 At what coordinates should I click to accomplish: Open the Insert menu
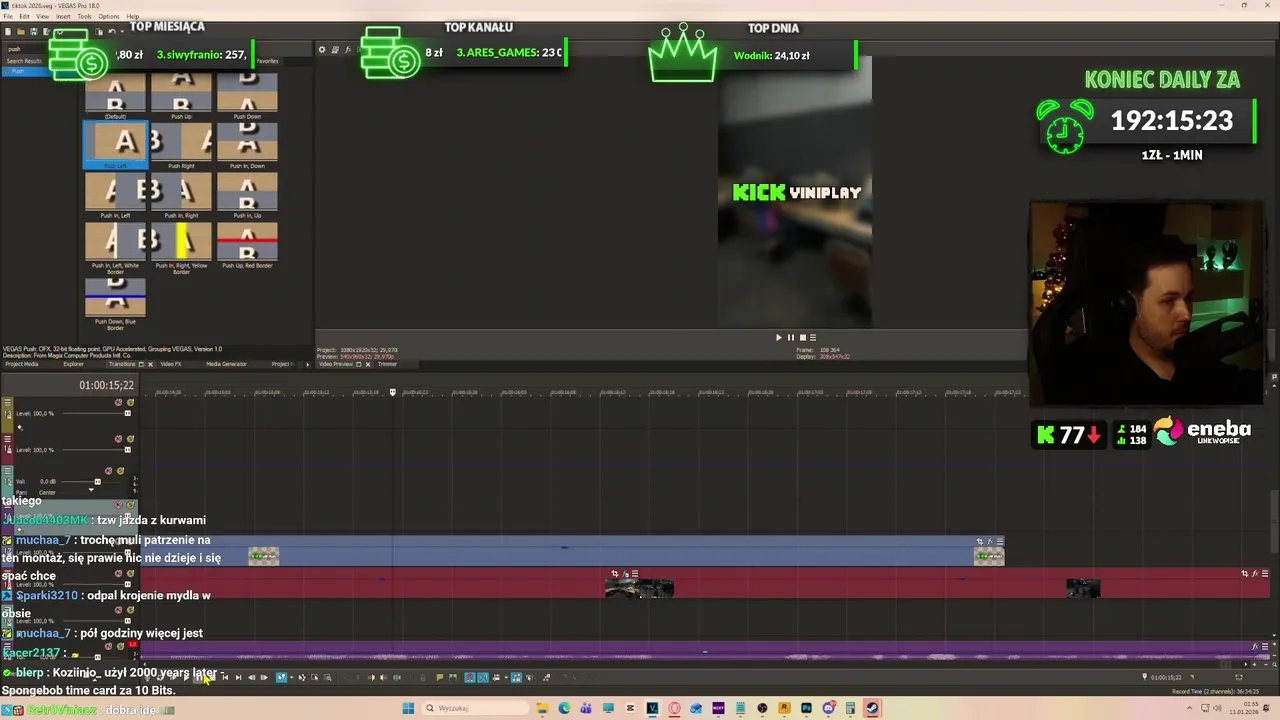coord(63,16)
